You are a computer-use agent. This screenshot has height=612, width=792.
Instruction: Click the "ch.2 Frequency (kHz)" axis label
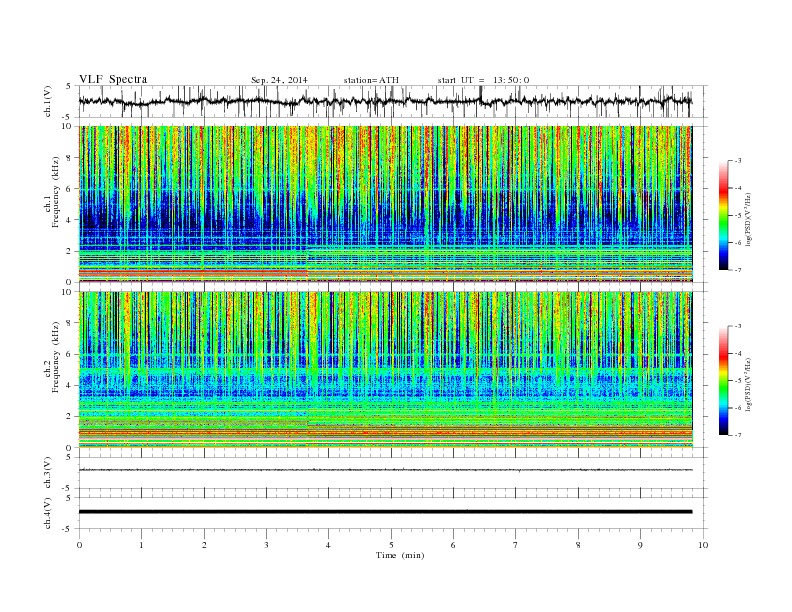[52, 358]
